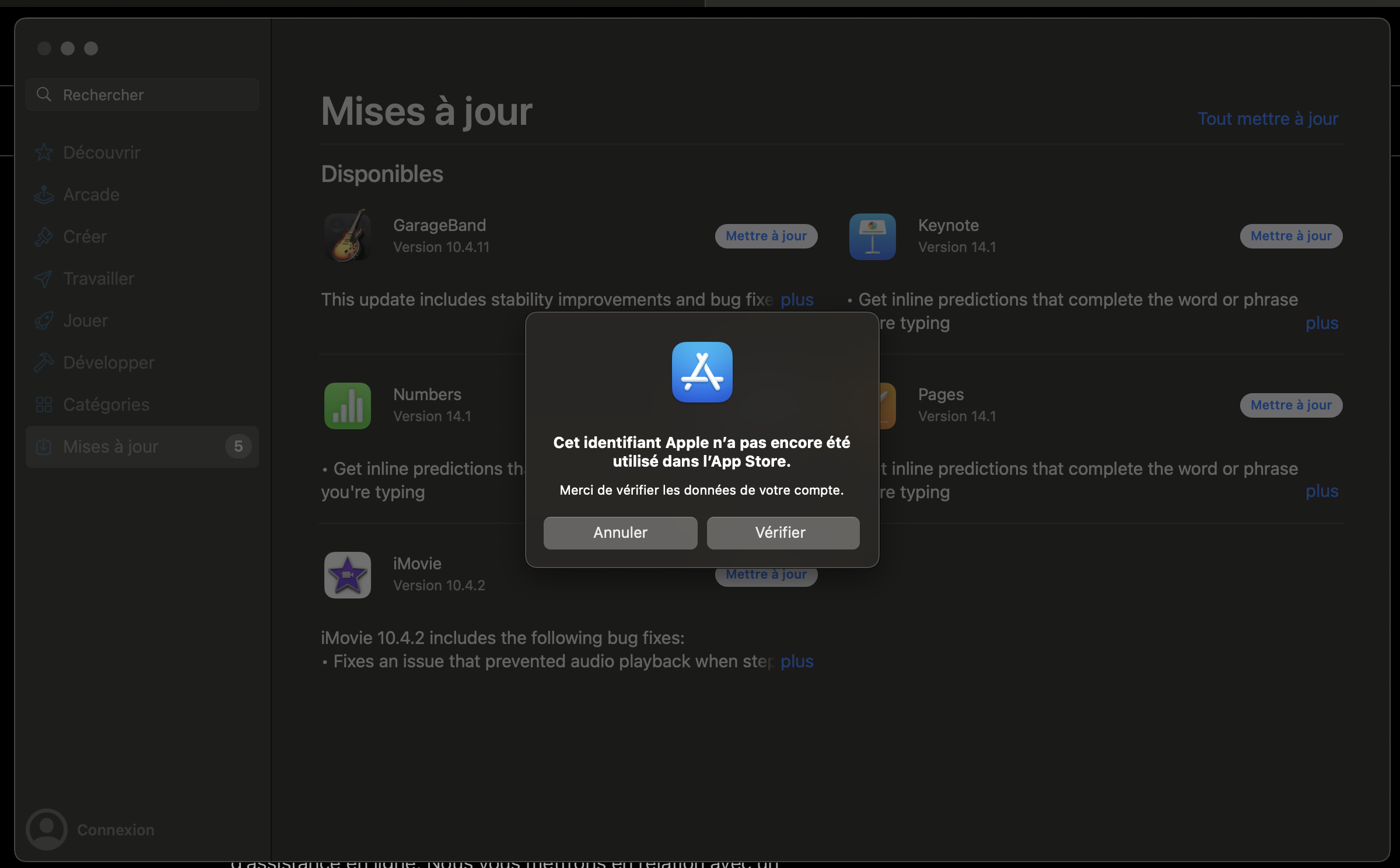The height and width of the screenshot is (868, 1400).
Task: Expand GarageBand description with plus
Action: (x=797, y=299)
